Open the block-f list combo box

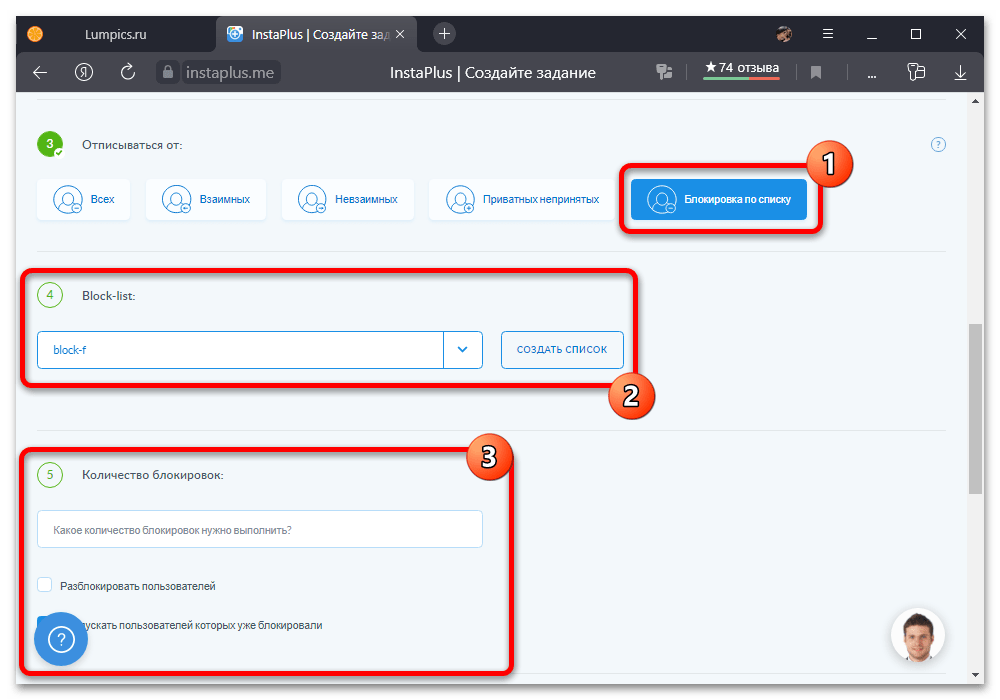(x=240, y=350)
